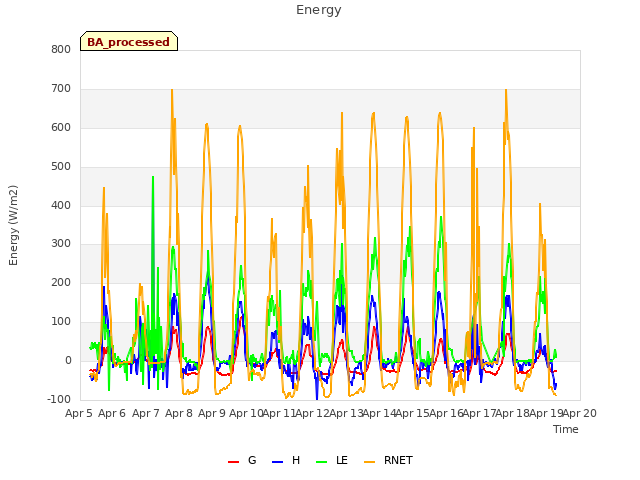
Task: Click the green LE legend color marker
Action: tap(322, 462)
